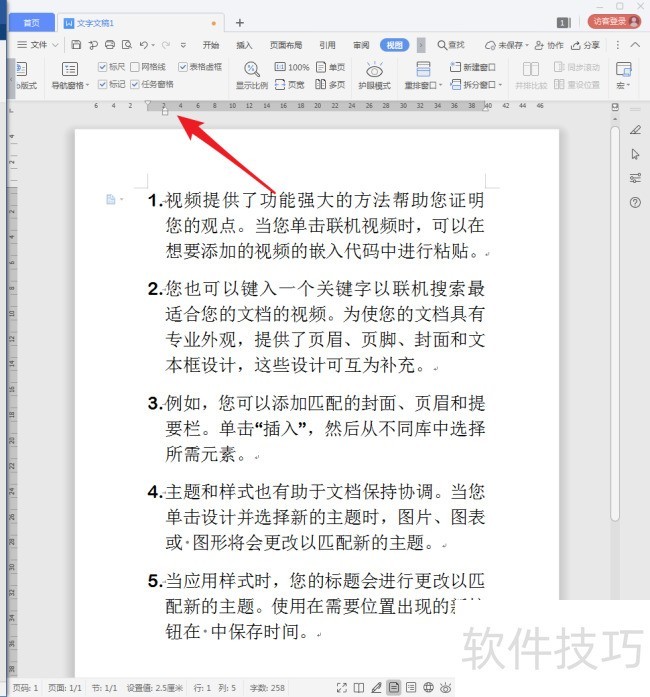The image size is (650, 697).
Task: Click the selection cursor icon in right sidebar
Action: pyautogui.click(x=635, y=154)
